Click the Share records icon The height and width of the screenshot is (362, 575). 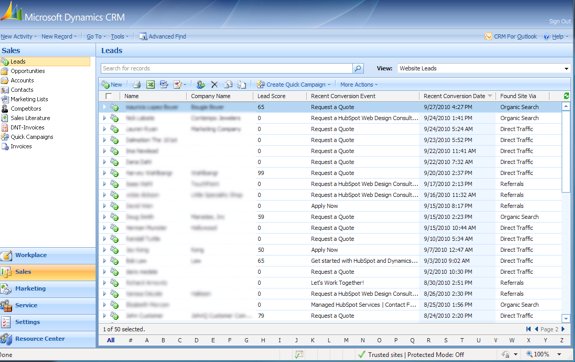pos(228,85)
